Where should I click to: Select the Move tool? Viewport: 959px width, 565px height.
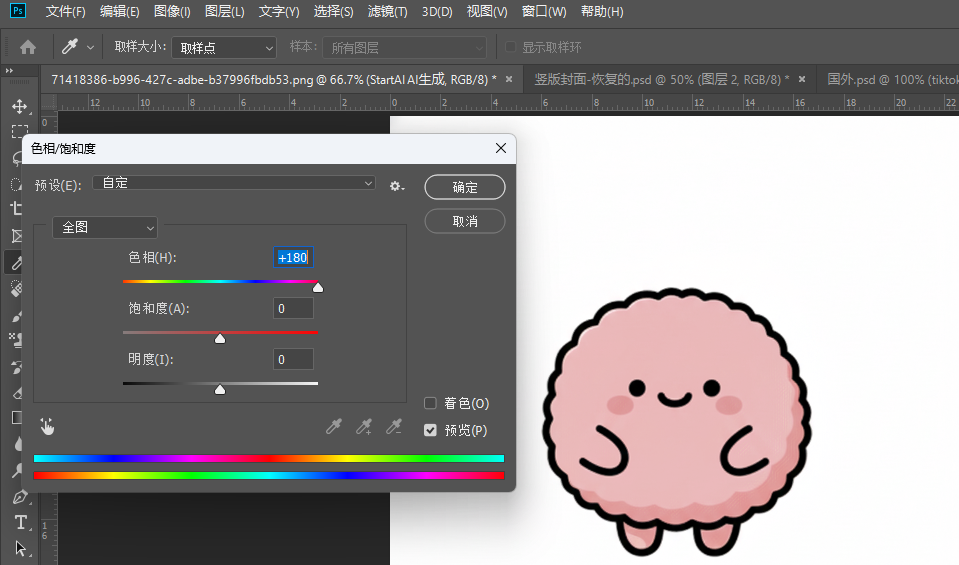tap(18, 106)
